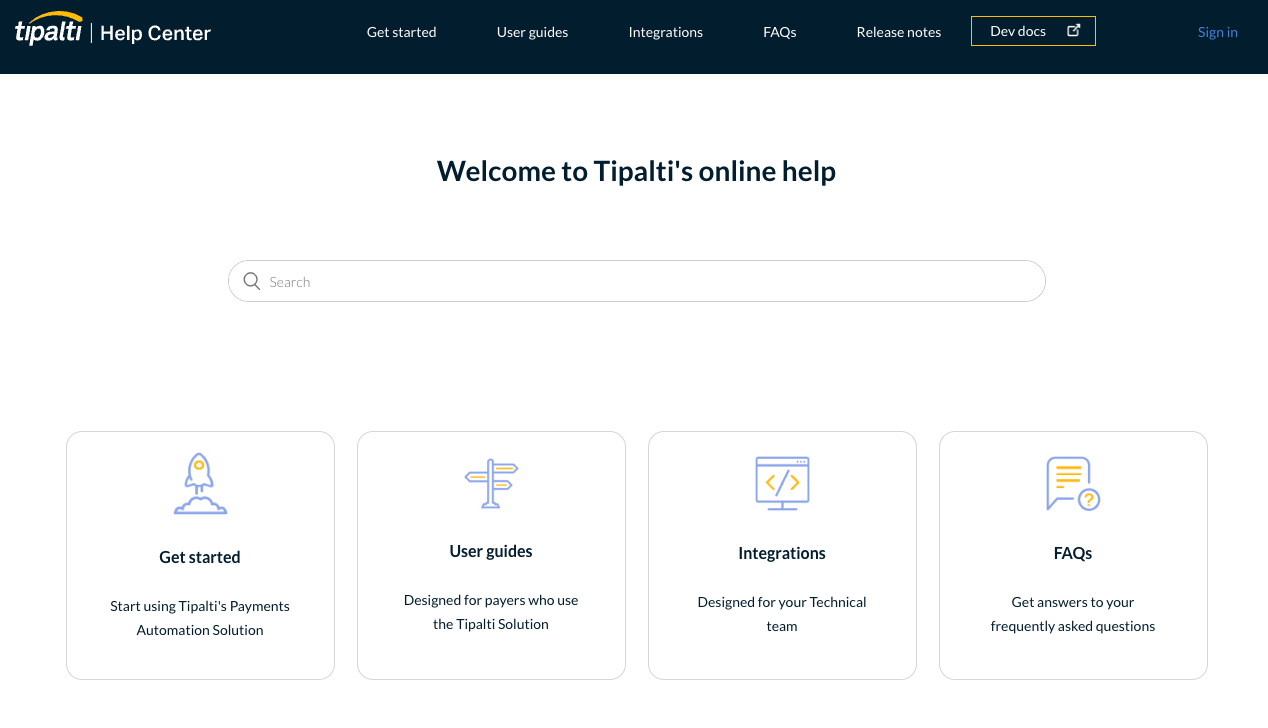Click the code monitor Integrations icon
The width and height of the screenshot is (1268, 728).
(782, 483)
